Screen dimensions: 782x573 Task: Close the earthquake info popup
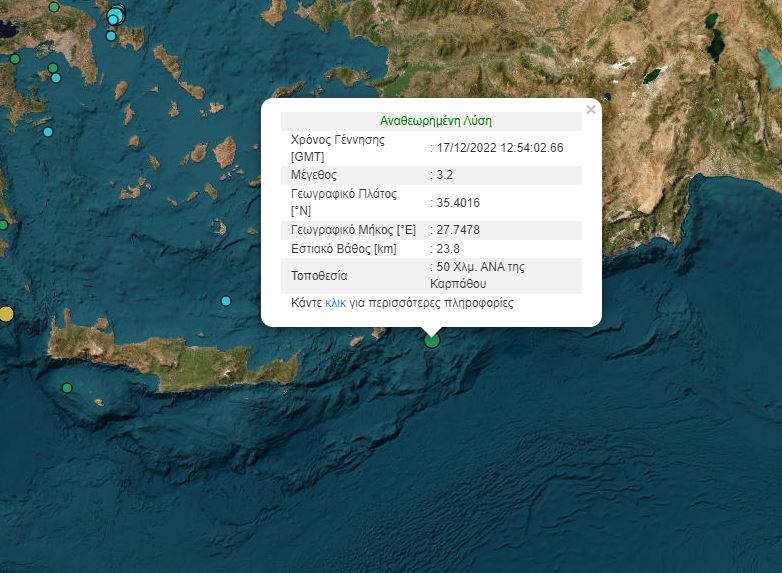(x=591, y=109)
